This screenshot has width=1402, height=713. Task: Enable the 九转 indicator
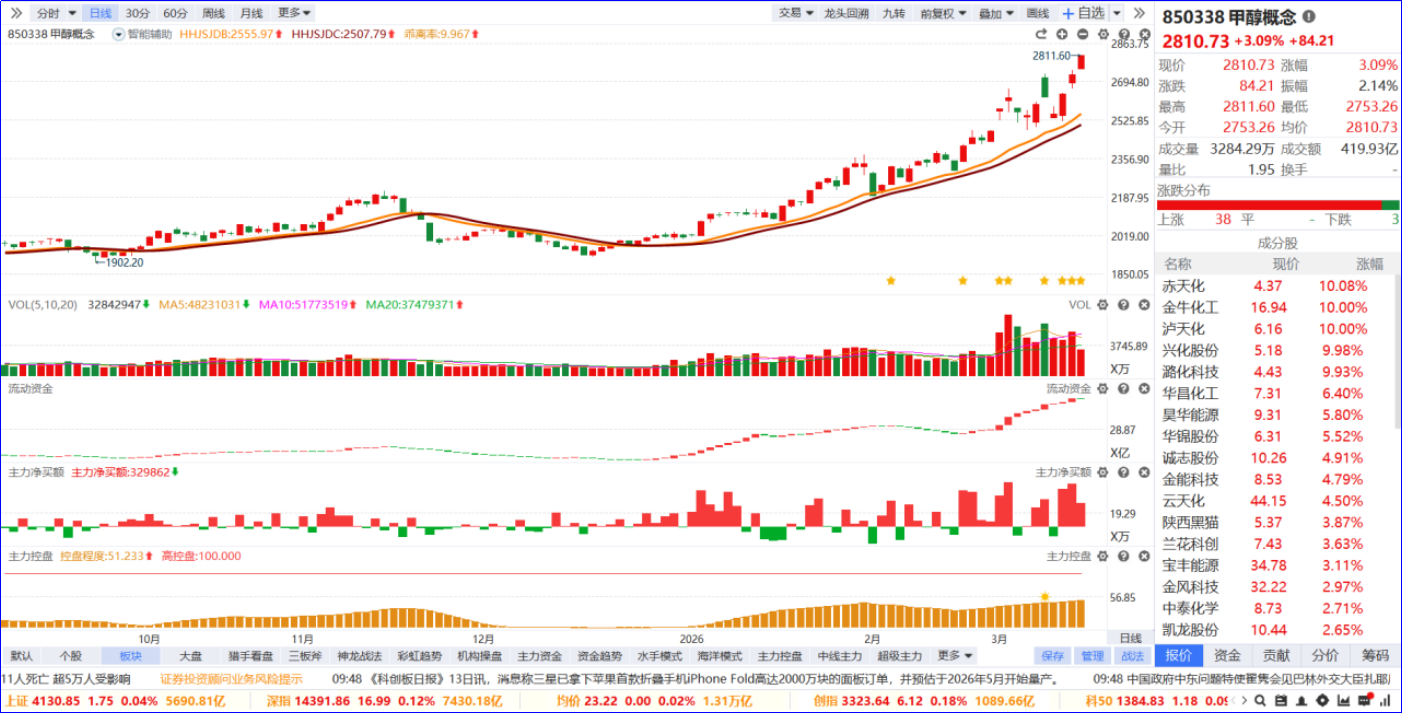pyautogui.click(x=893, y=13)
